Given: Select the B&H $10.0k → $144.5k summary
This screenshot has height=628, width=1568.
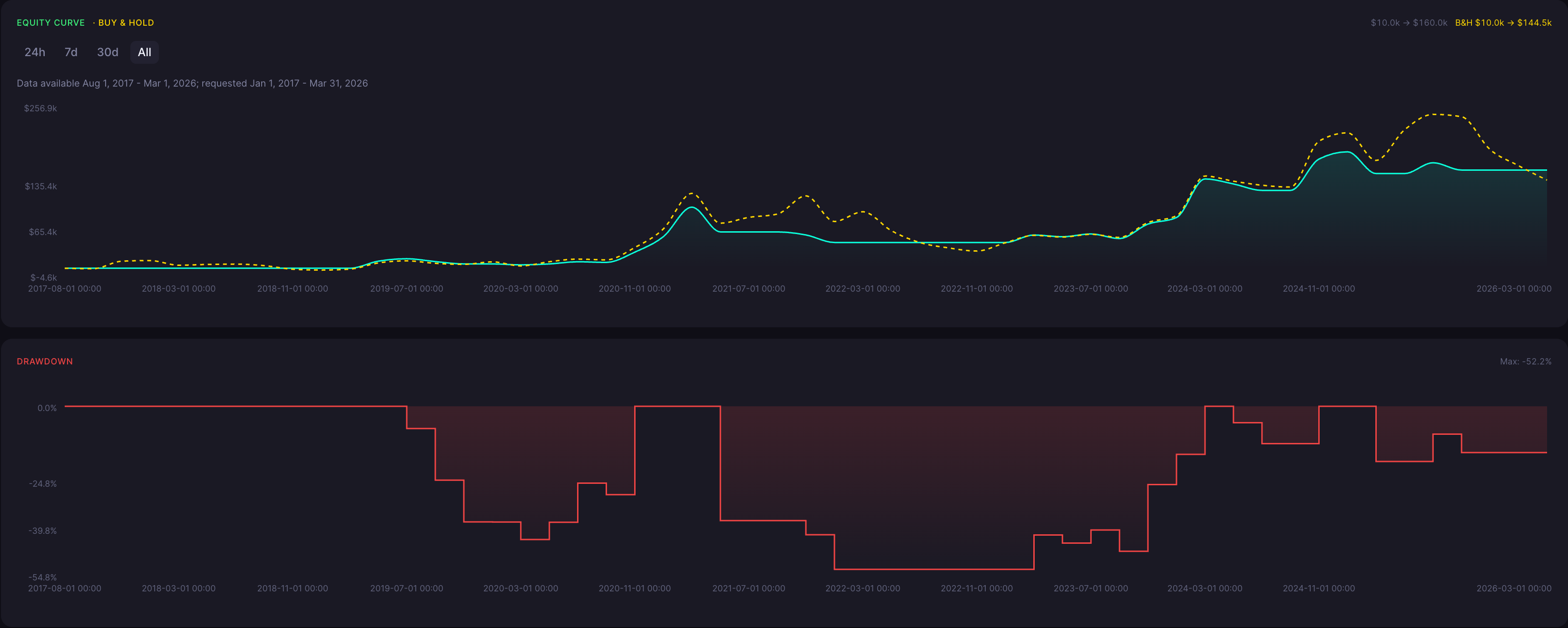Looking at the screenshot, I should click(x=1503, y=22).
